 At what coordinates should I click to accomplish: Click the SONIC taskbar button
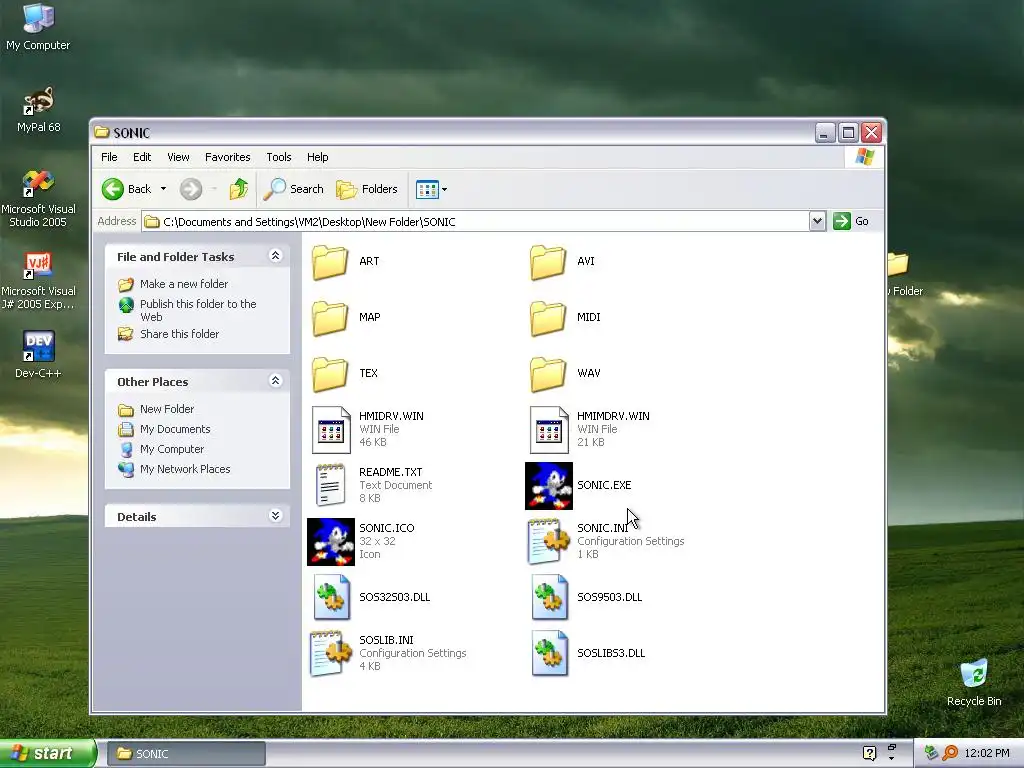tap(186, 754)
